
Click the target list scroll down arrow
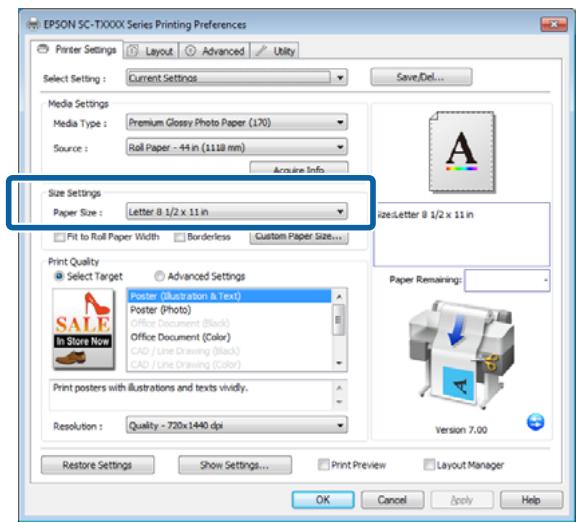click(x=339, y=363)
